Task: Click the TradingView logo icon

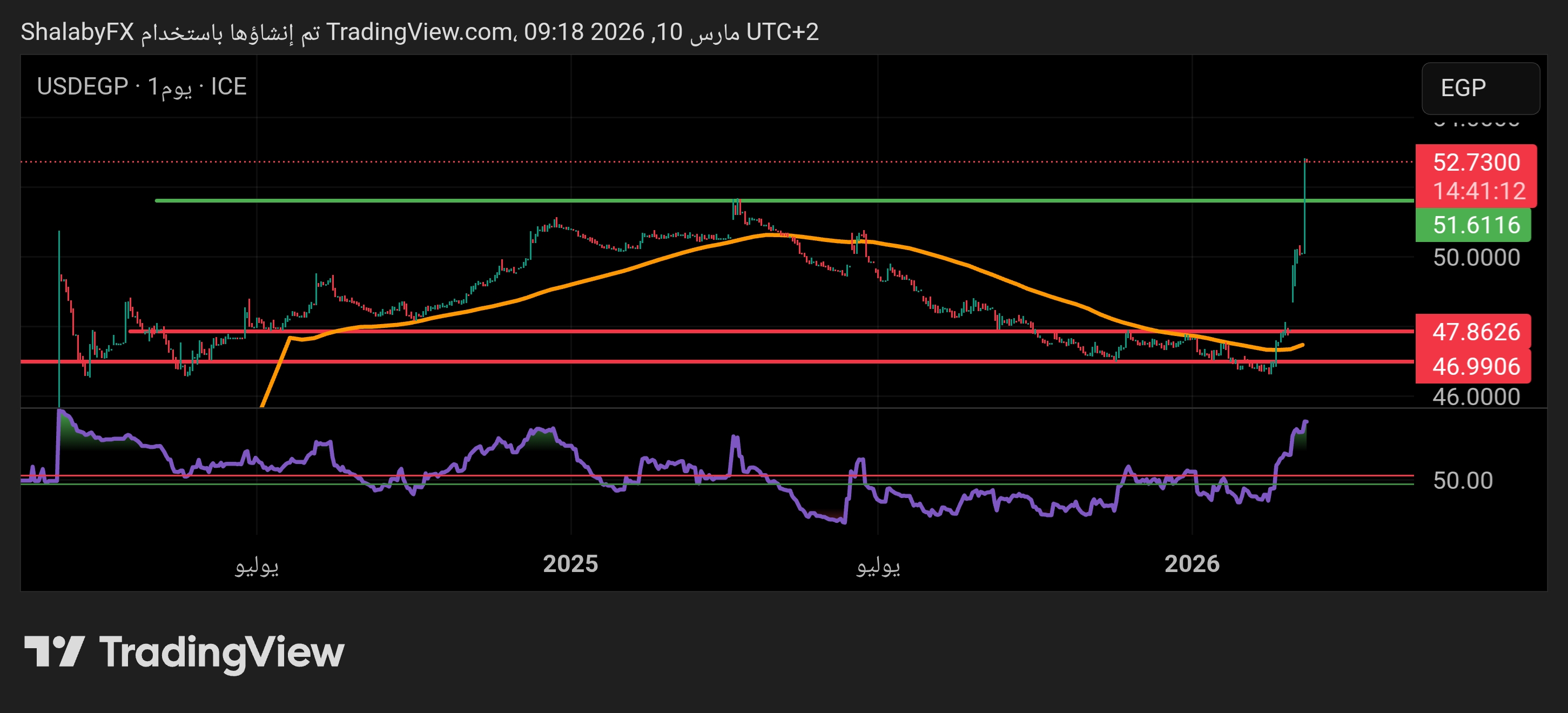Action: 53,651
